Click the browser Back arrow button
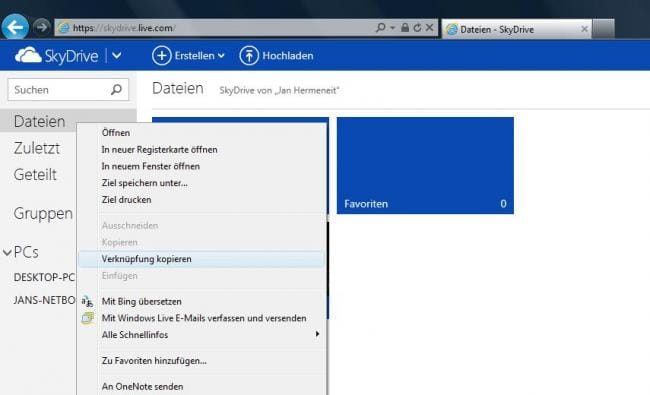Screen dimensions: 650x395 [x=15, y=27]
